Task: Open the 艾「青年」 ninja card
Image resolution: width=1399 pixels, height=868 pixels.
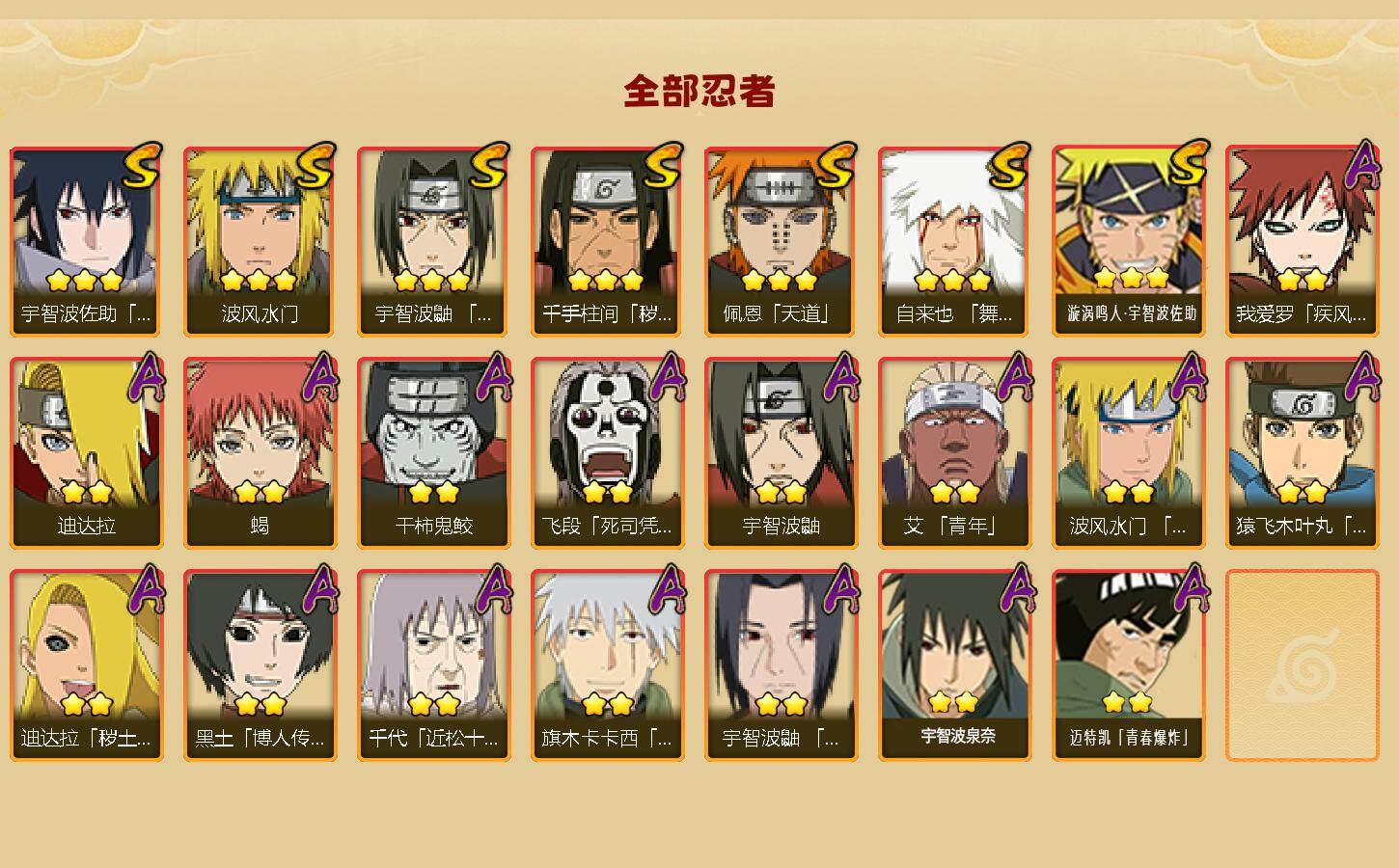Action: [954, 453]
